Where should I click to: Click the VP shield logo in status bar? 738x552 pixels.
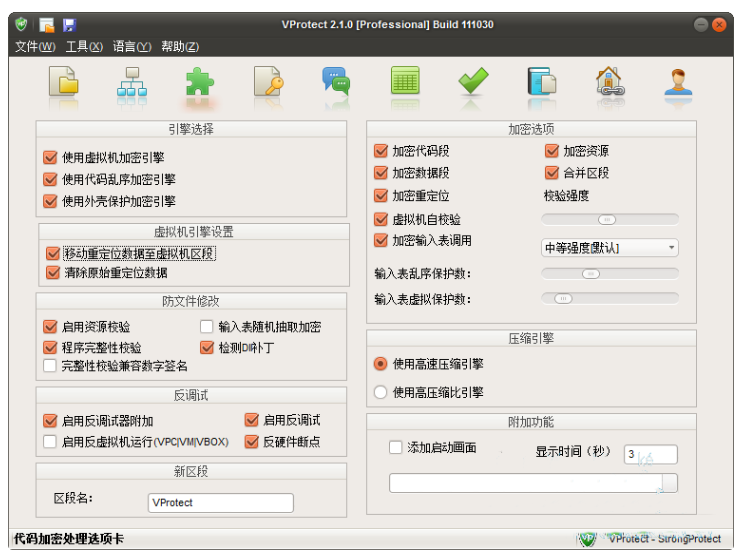point(587,539)
